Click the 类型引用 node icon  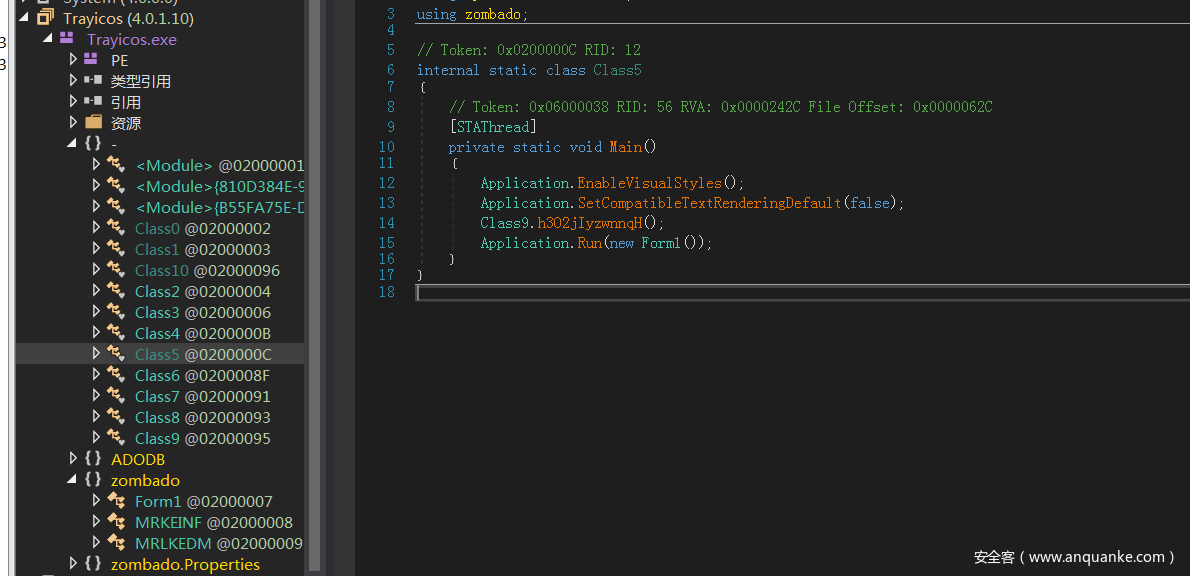(93, 81)
